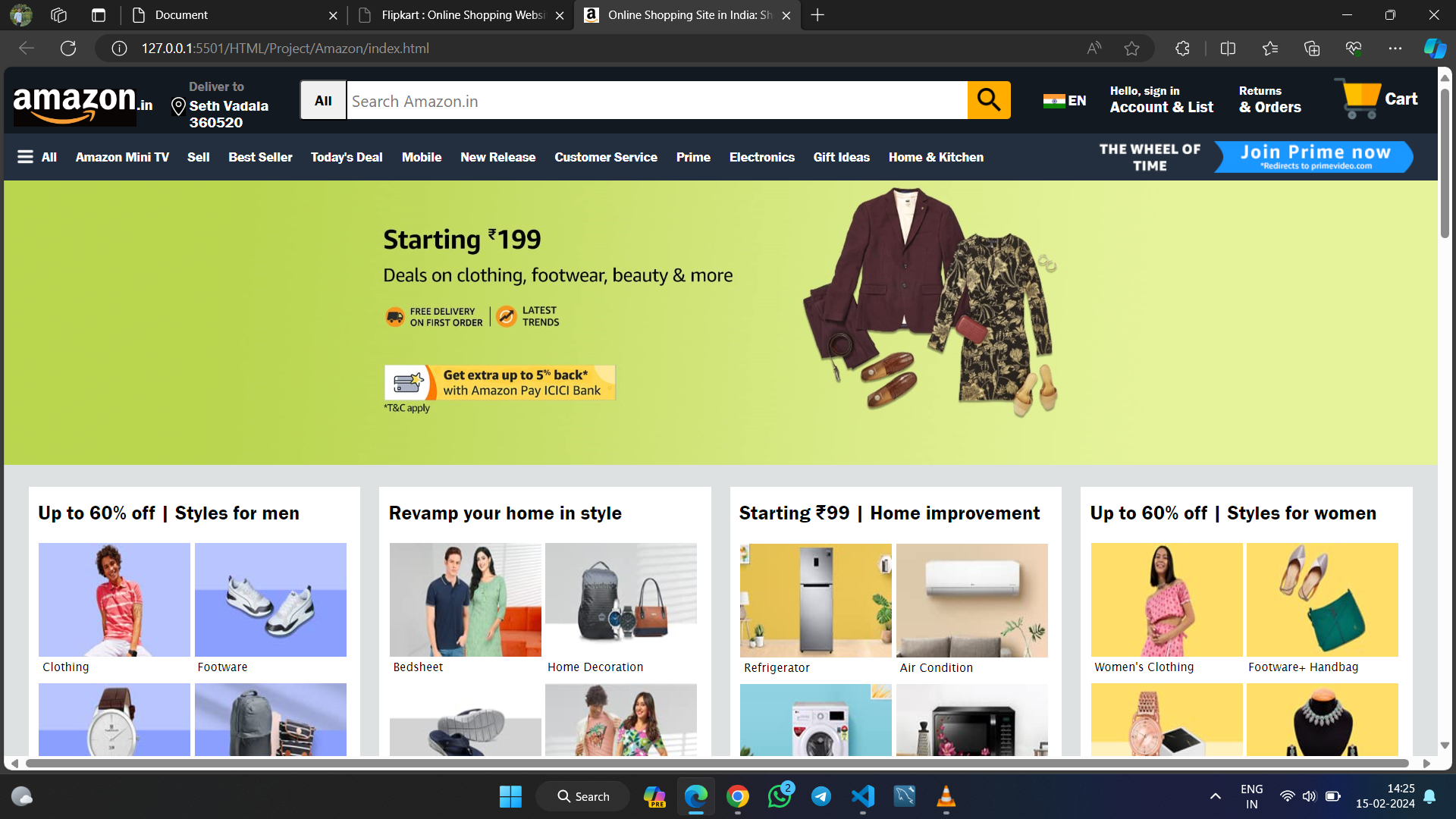This screenshot has height=819, width=1456.
Task: Open browser Extensions puzzle icon
Action: pos(1182,49)
